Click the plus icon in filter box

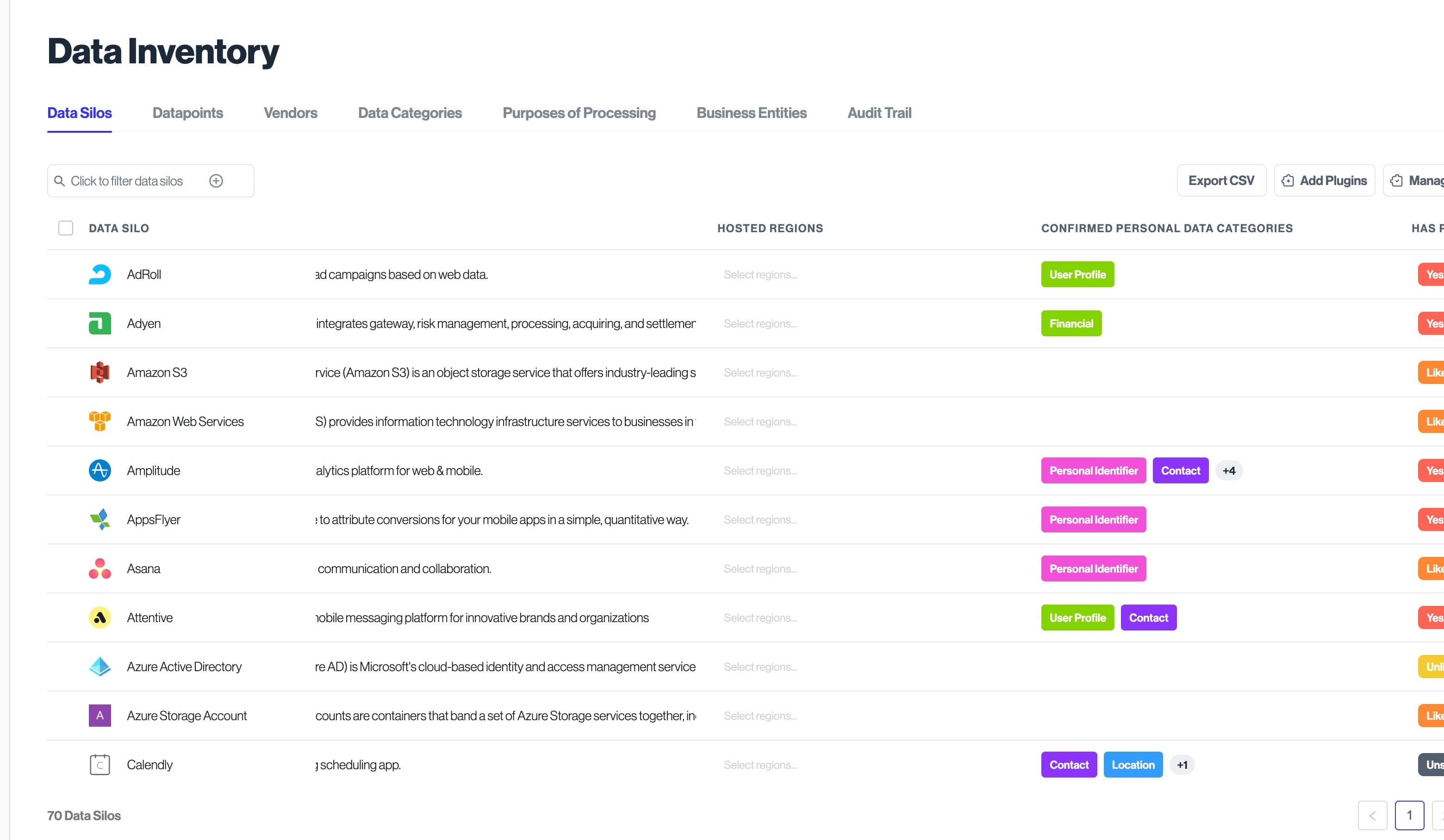tap(216, 181)
